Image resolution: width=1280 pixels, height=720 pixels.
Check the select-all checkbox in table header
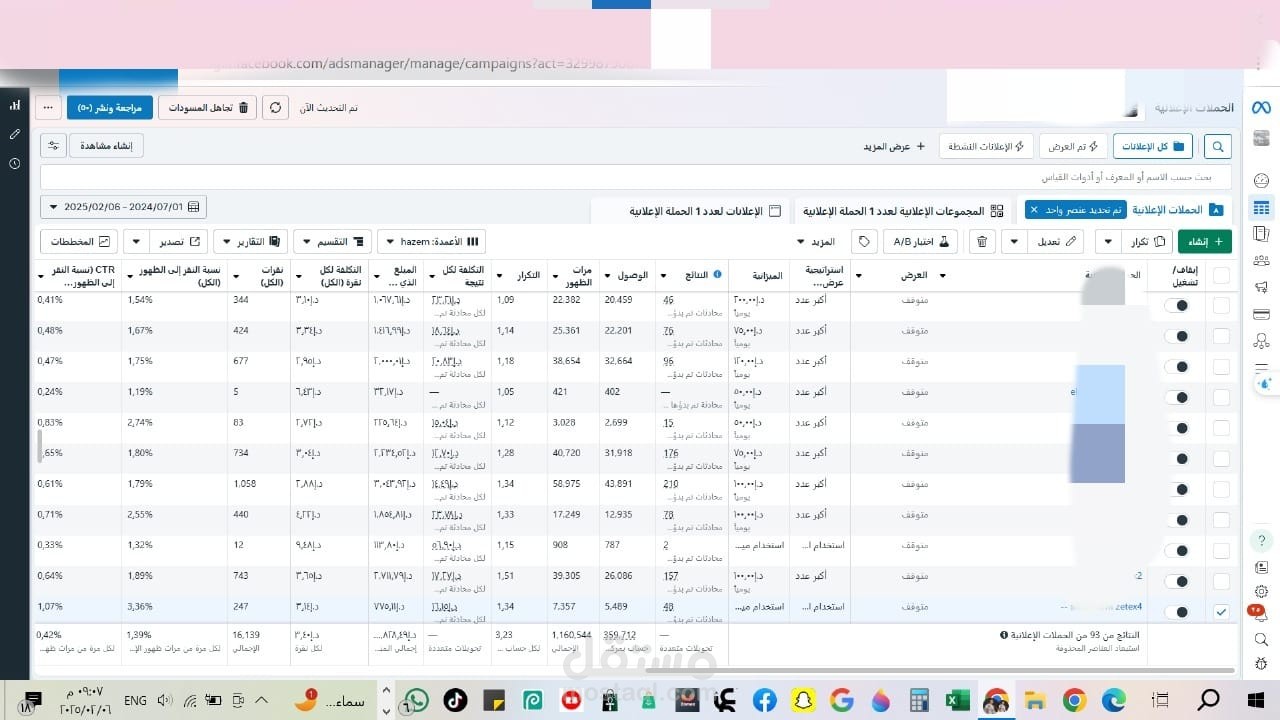pyautogui.click(x=1221, y=276)
